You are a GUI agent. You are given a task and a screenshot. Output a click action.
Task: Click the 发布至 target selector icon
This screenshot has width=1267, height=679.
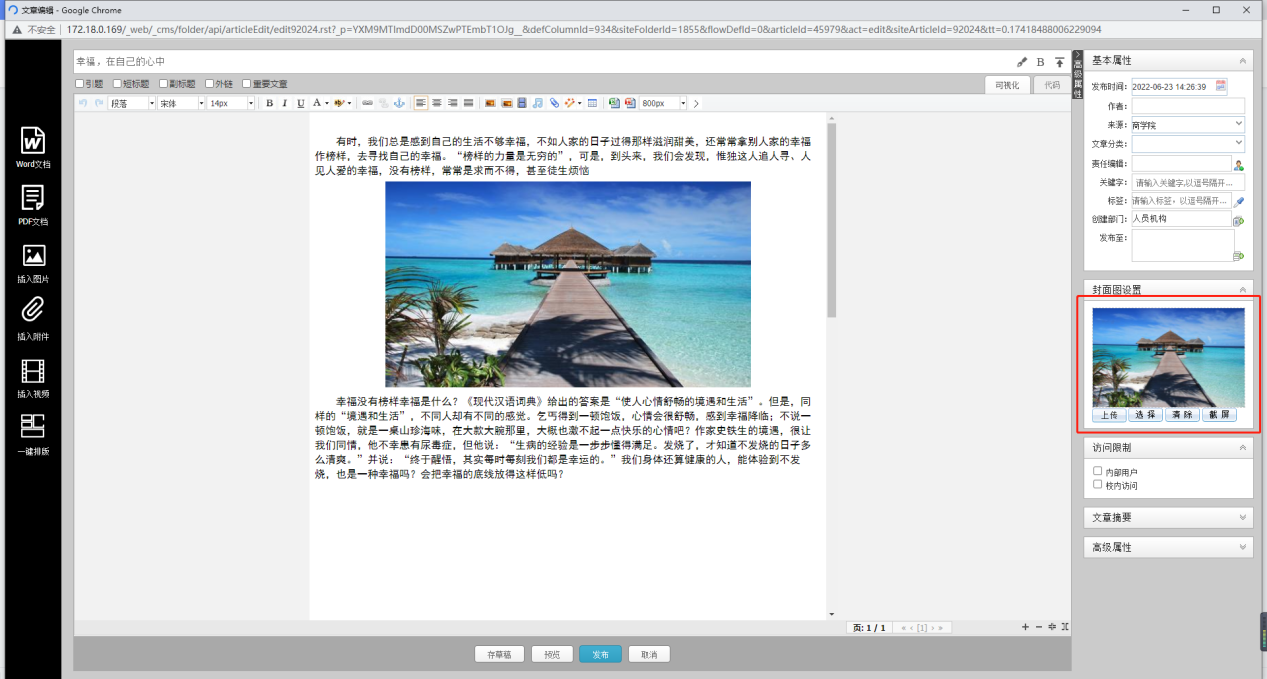[1239, 256]
